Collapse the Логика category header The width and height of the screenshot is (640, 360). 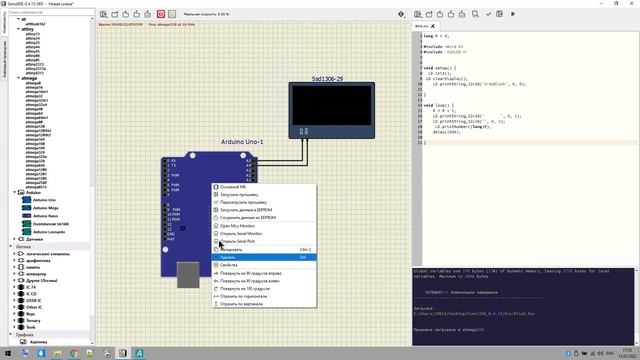(11, 247)
